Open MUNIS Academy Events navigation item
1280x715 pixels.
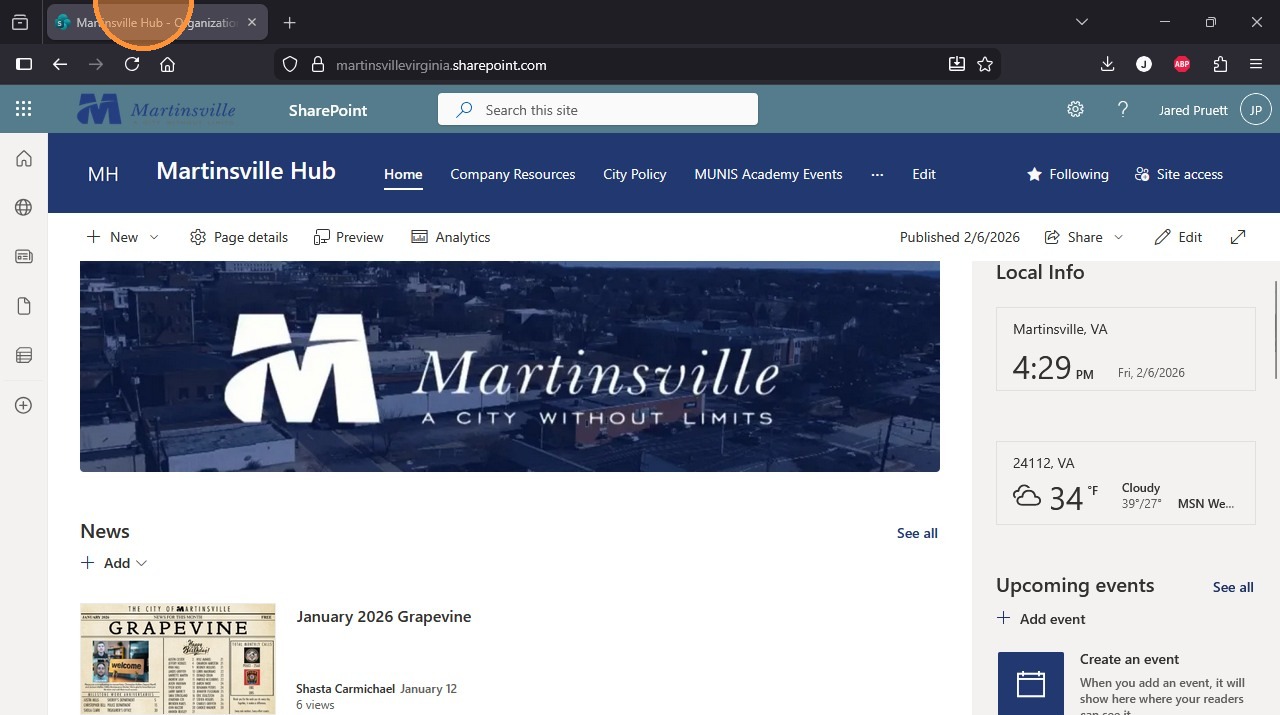(x=768, y=174)
